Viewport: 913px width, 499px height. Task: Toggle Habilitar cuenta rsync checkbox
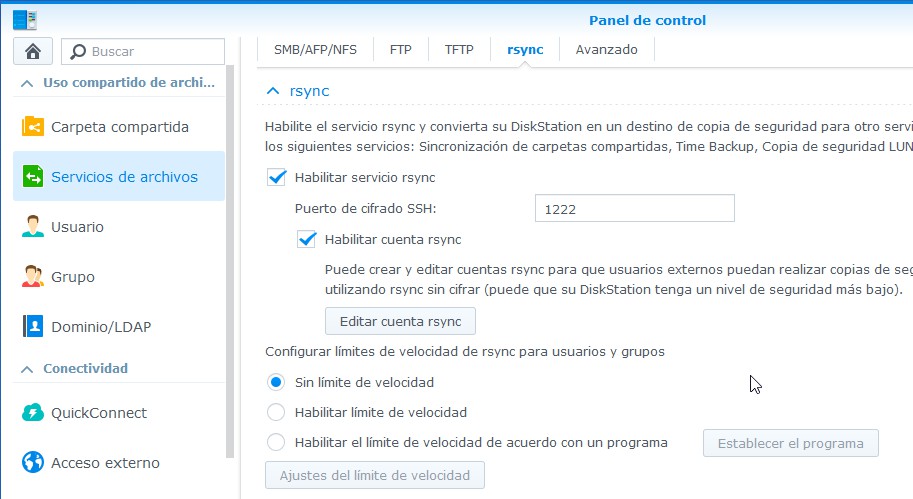coord(306,239)
